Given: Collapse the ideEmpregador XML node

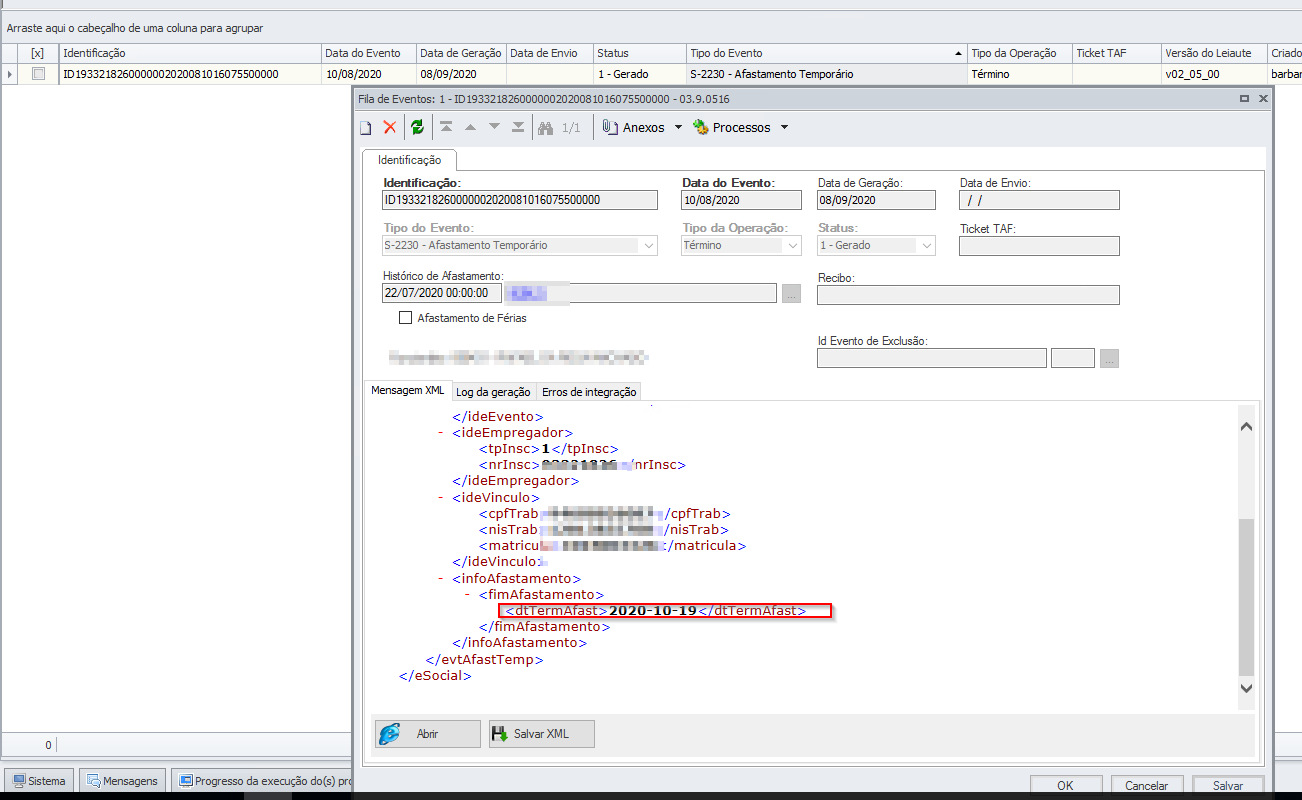Looking at the screenshot, I should tap(441, 433).
